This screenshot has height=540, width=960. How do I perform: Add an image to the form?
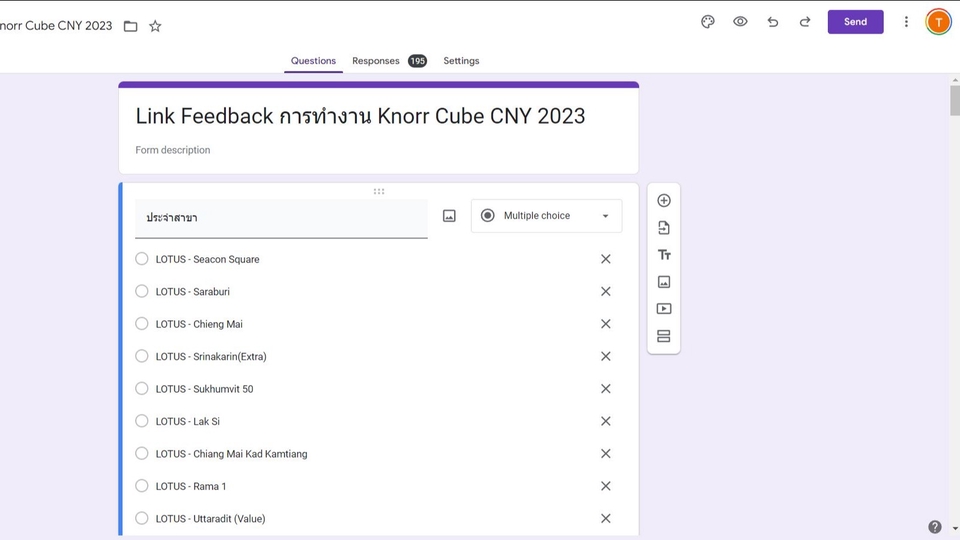pos(664,282)
